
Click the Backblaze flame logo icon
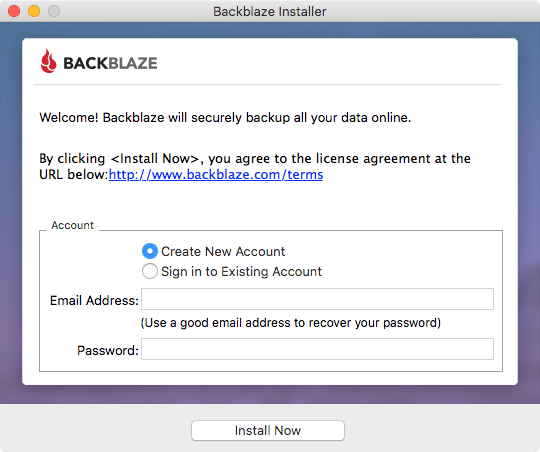tap(49, 61)
